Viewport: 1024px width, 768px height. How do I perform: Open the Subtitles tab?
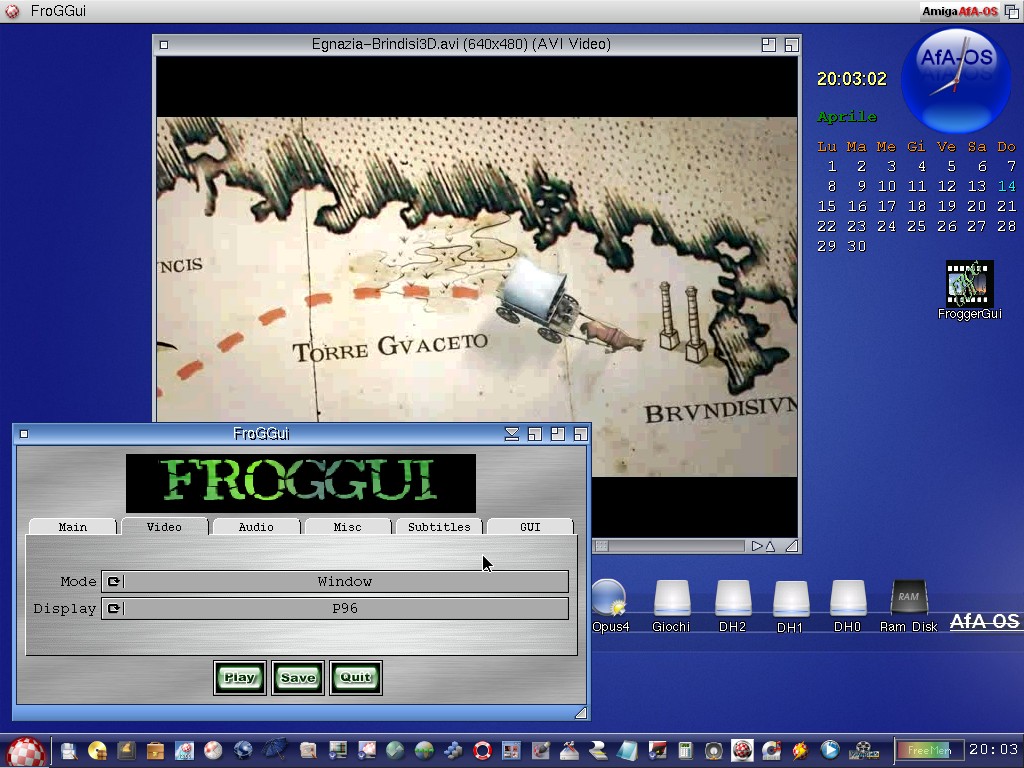(x=439, y=527)
